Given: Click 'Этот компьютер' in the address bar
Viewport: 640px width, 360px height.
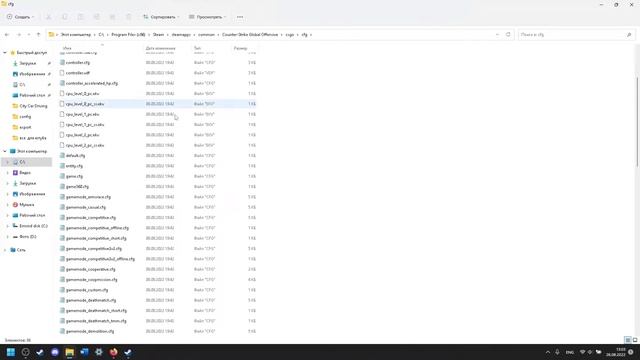Looking at the screenshot, I should click(76, 35).
